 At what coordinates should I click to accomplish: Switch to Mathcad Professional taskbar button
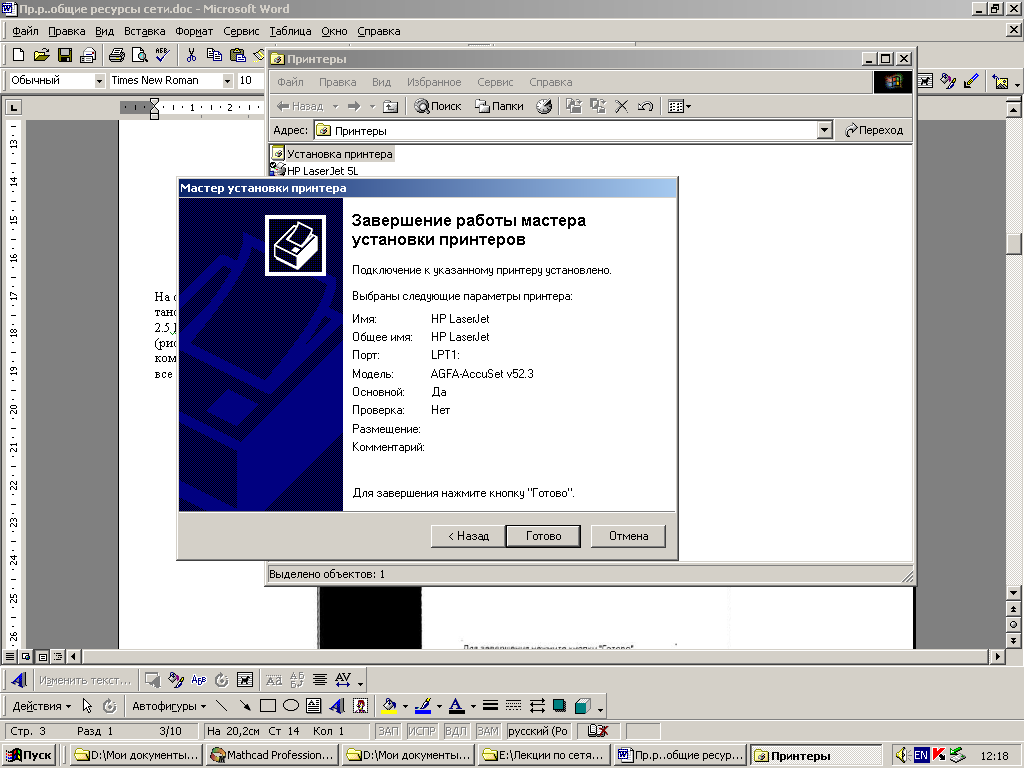click(272, 755)
